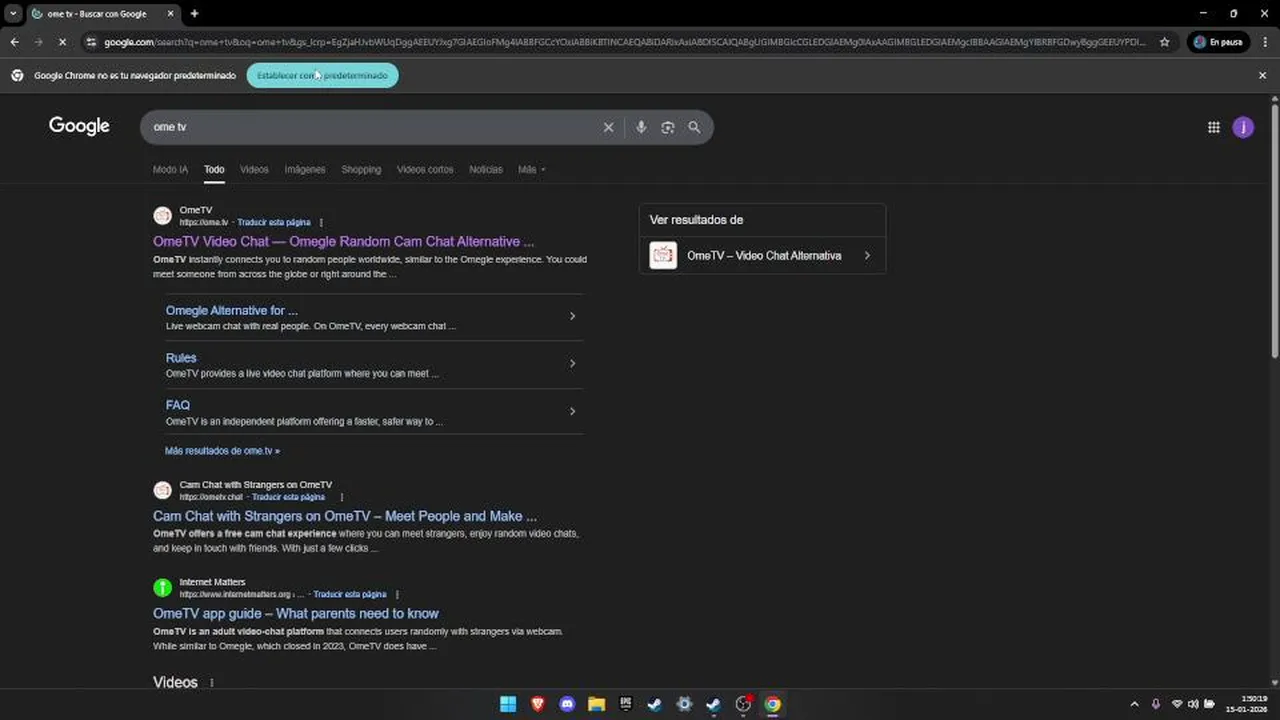Switch to Modo IA tab
The height and width of the screenshot is (720, 1280).
click(170, 169)
